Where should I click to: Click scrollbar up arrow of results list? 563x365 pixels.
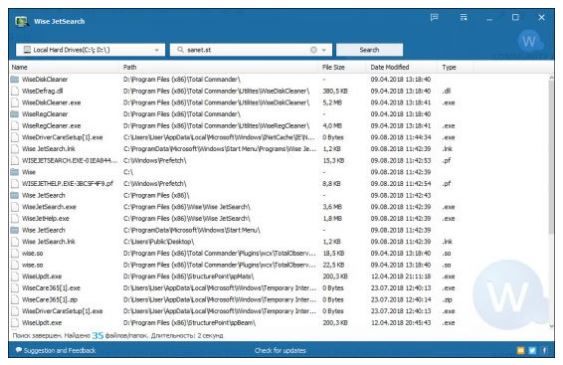pyautogui.click(x=552, y=77)
